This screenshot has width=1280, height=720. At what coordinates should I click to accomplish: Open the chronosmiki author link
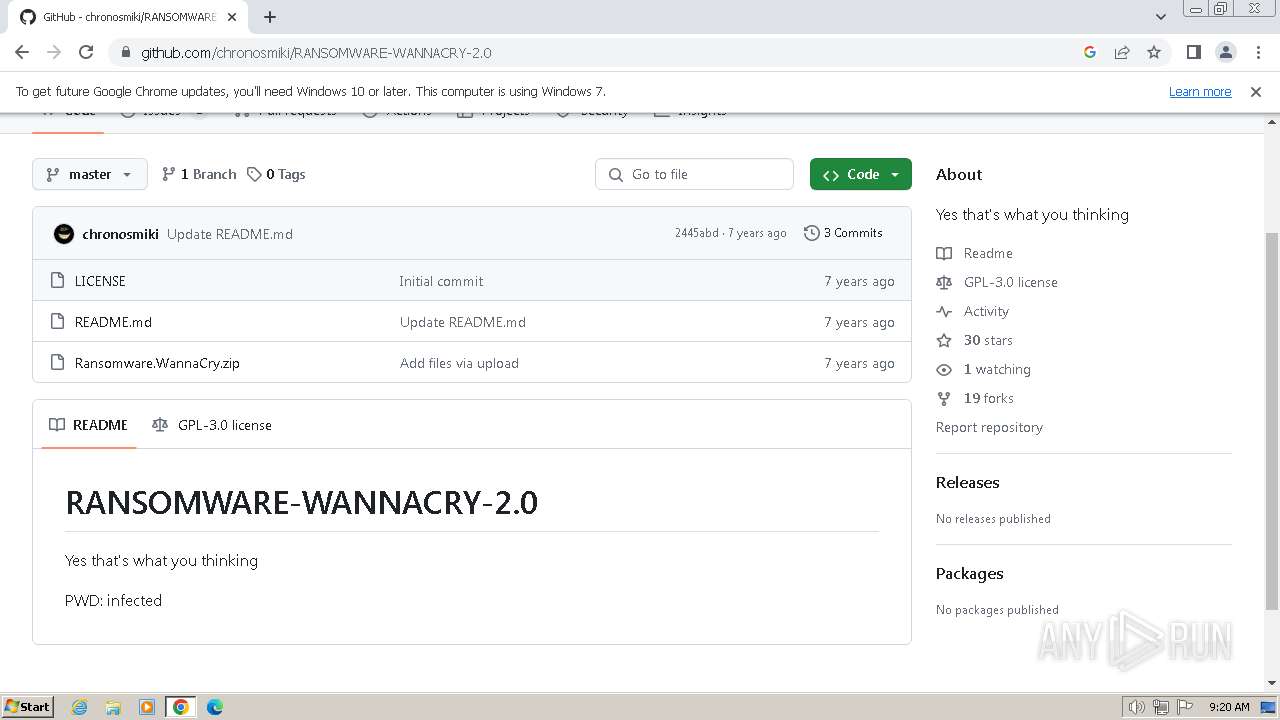pos(120,234)
